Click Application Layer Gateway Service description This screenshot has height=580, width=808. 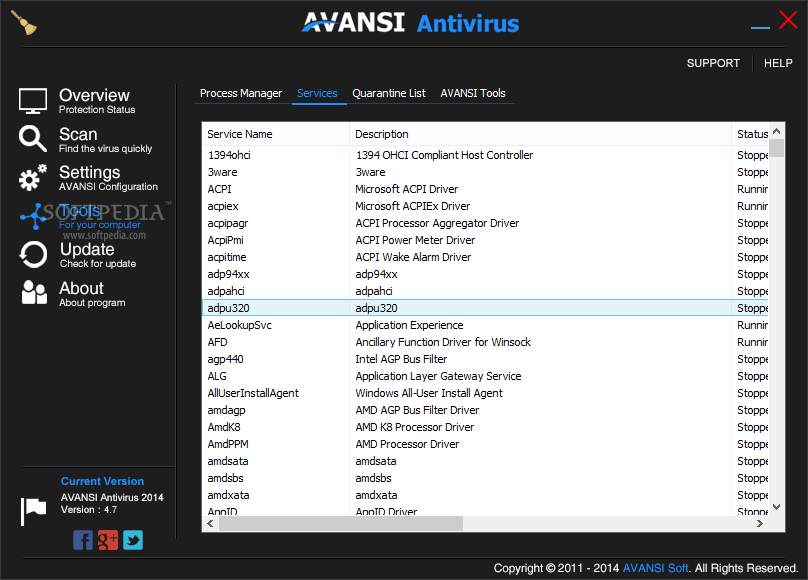point(438,376)
